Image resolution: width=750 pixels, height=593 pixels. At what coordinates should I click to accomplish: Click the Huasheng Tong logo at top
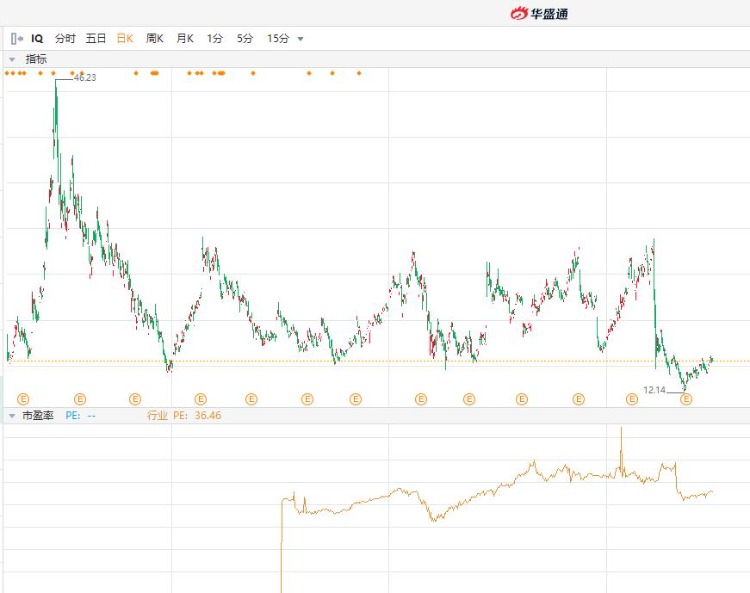pyautogui.click(x=539, y=13)
